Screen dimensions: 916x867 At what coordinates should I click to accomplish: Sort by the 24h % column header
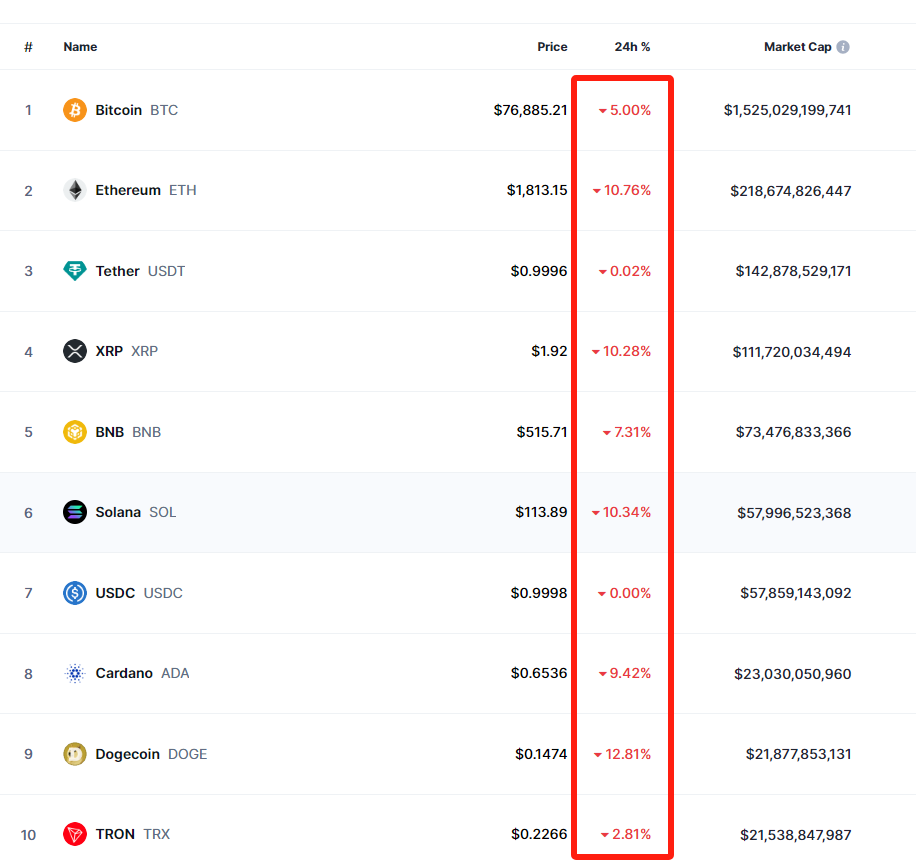coord(632,47)
